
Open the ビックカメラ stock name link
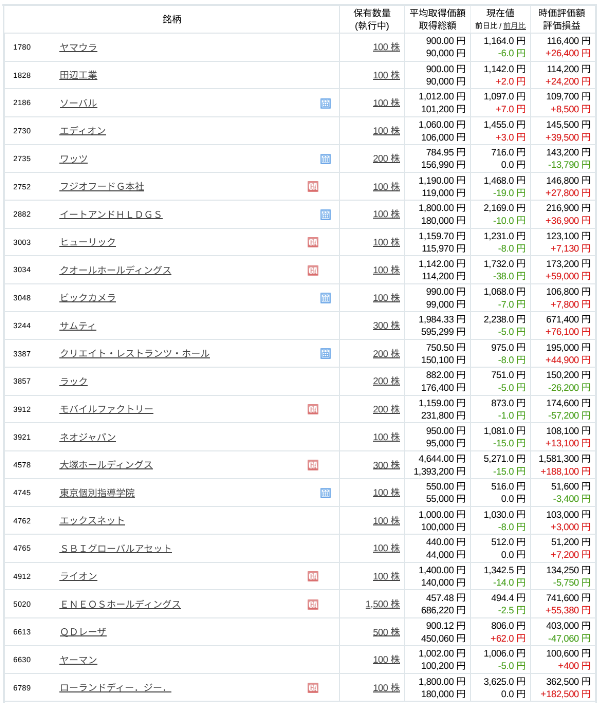click(x=88, y=298)
